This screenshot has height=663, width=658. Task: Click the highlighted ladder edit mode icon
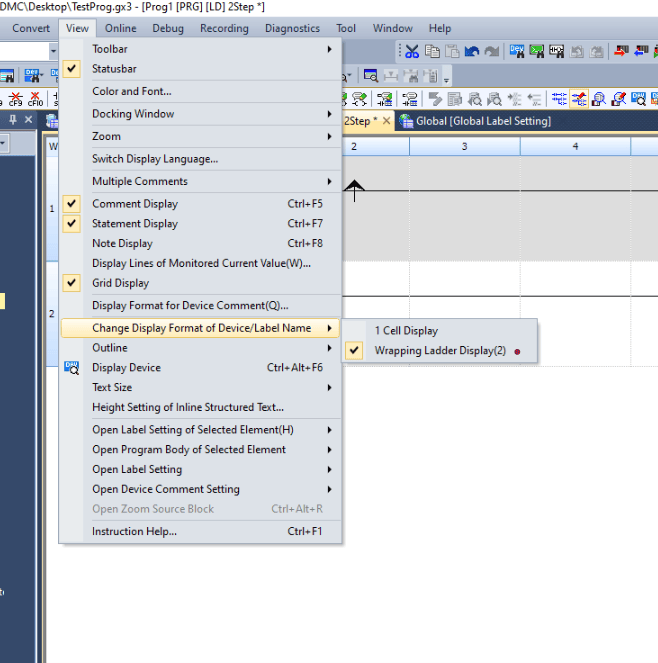click(579, 99)
